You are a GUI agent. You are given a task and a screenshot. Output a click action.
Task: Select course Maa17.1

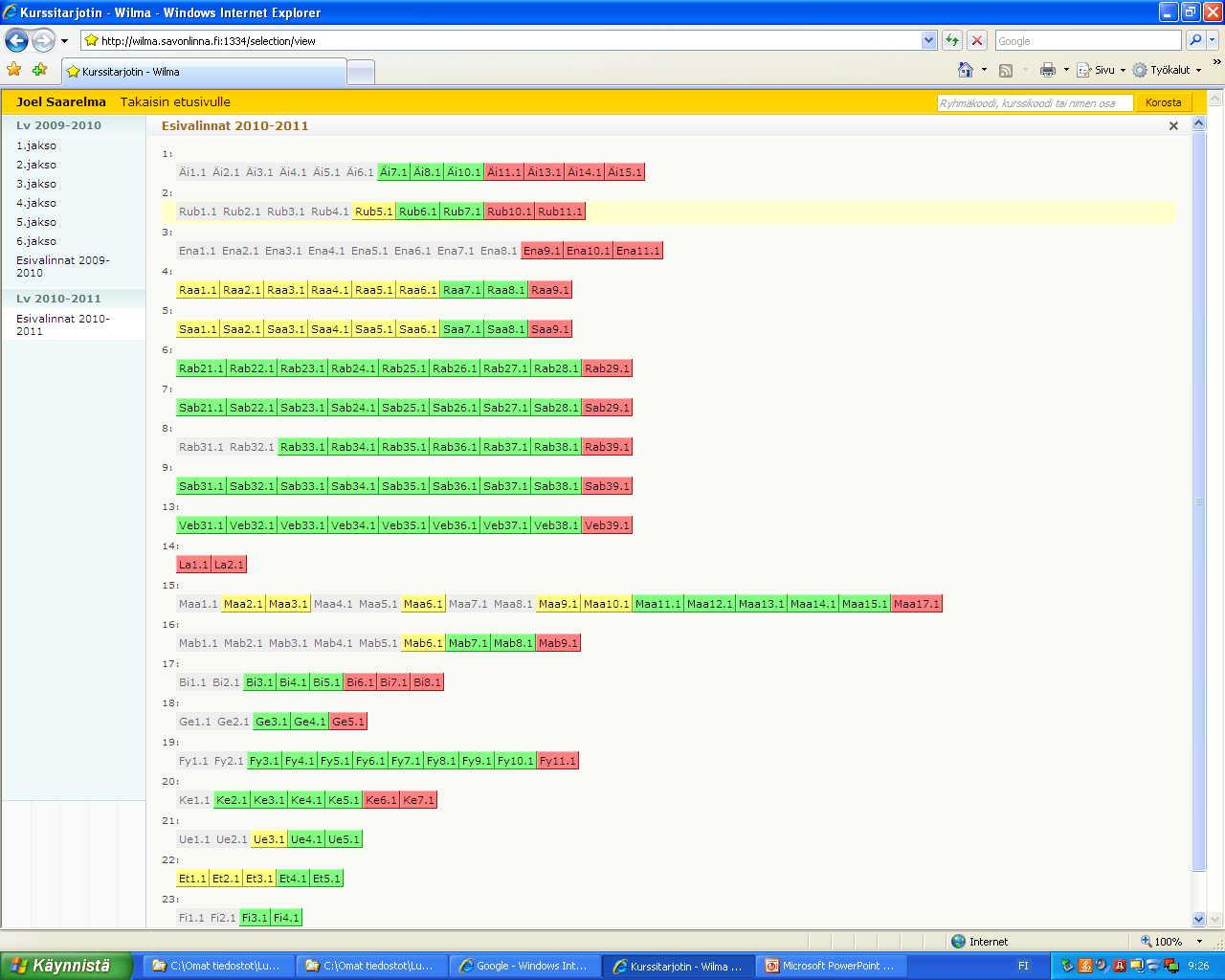coord(917,604)
